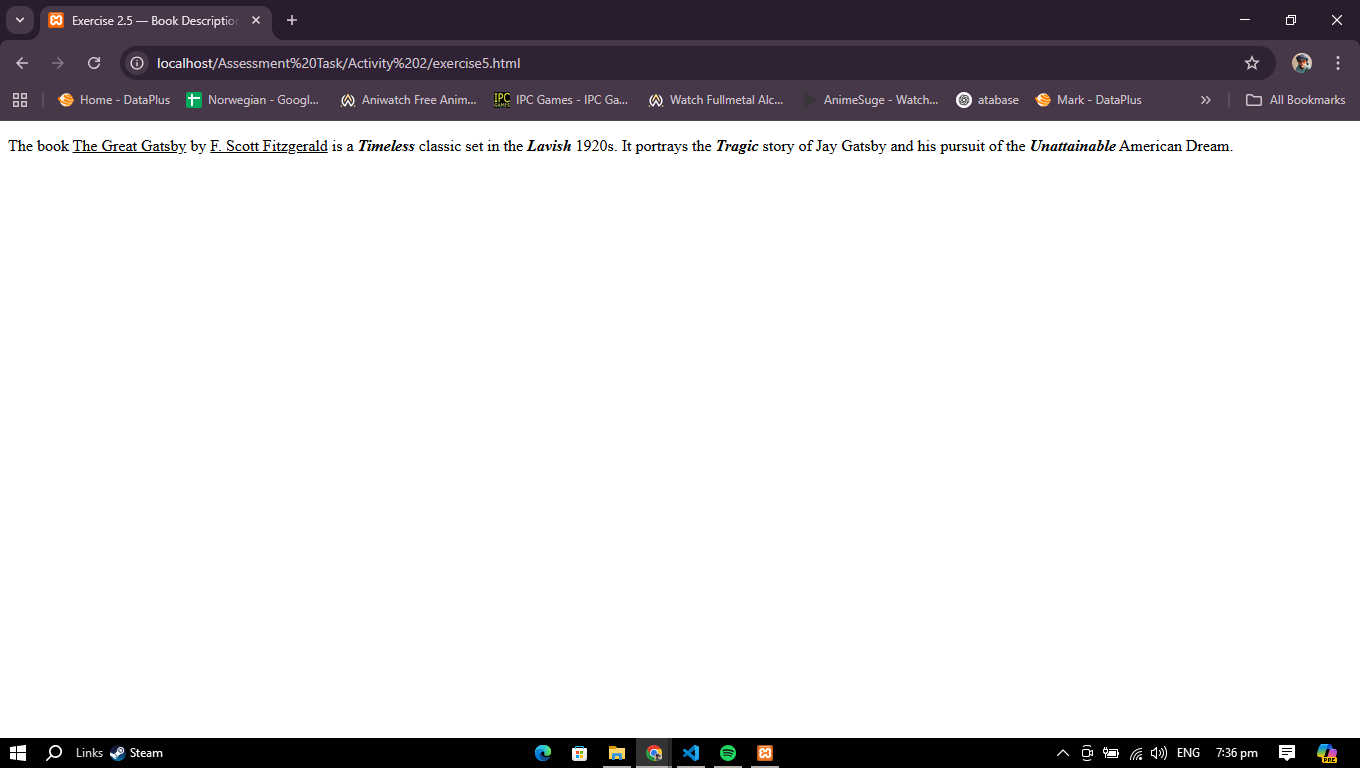Open File Explorer from the taskbar
The image size is (1360, 768).
[x=617, y=753]
